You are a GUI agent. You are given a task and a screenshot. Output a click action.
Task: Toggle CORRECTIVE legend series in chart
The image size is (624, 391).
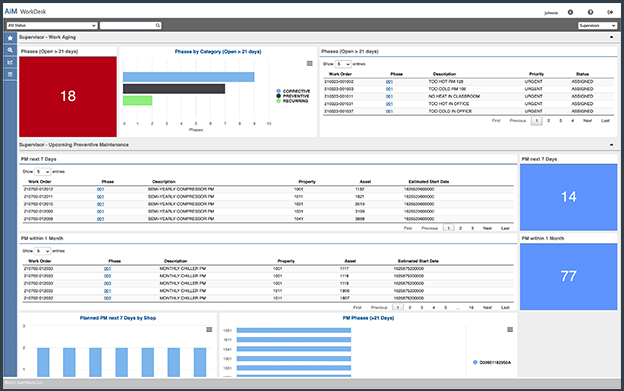[x=293, y=91]
